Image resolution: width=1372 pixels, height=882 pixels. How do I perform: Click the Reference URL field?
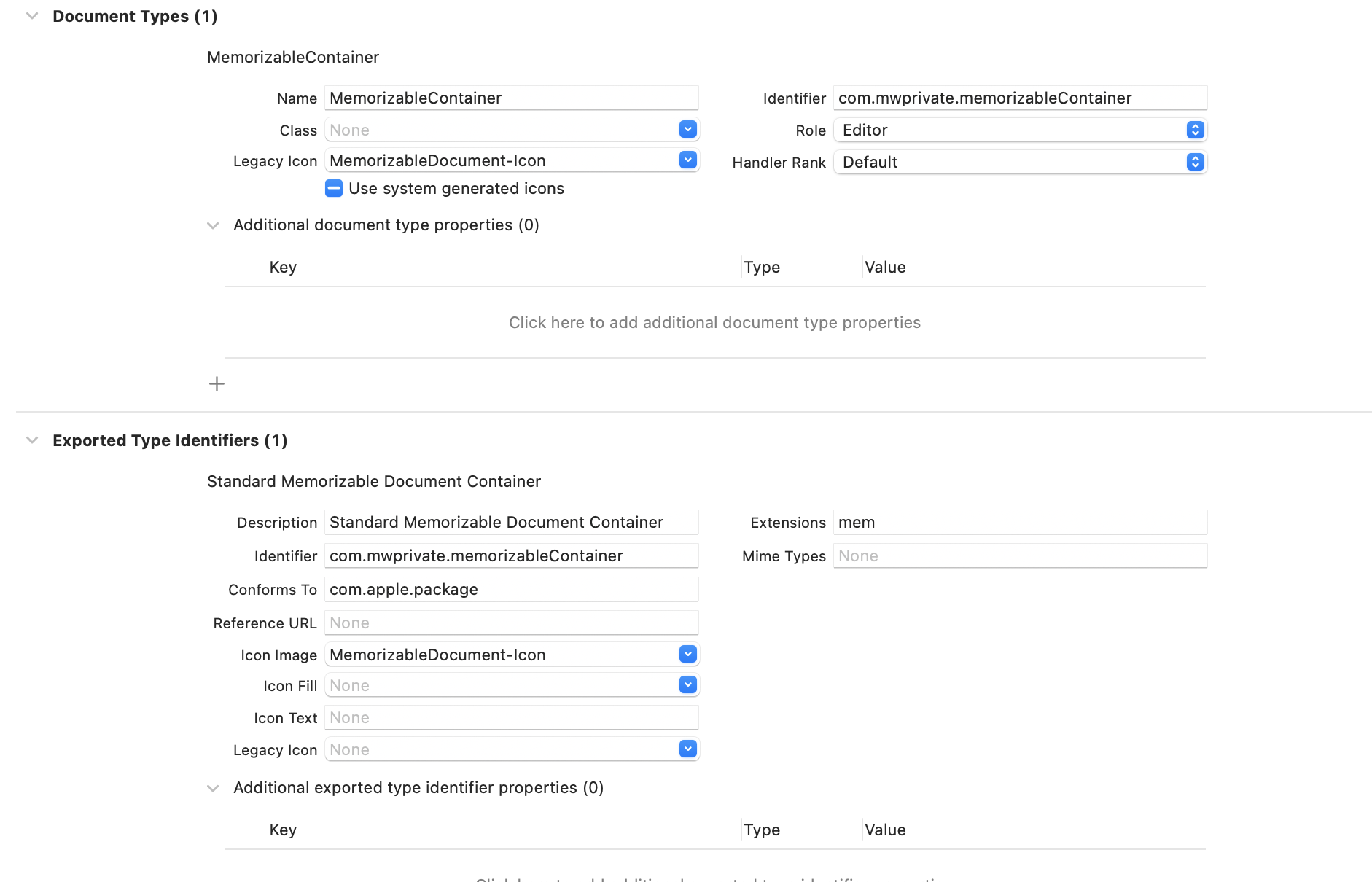510,623
